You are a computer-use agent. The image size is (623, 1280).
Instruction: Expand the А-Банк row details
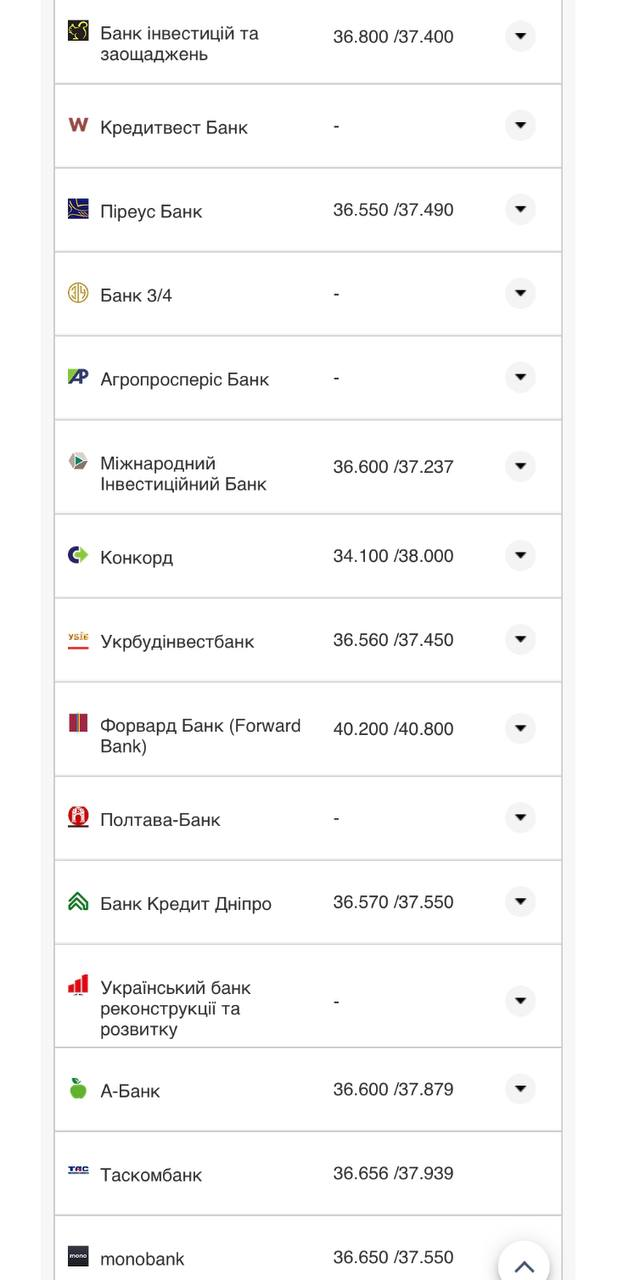pyautogui.click(x=520, y=1089)
